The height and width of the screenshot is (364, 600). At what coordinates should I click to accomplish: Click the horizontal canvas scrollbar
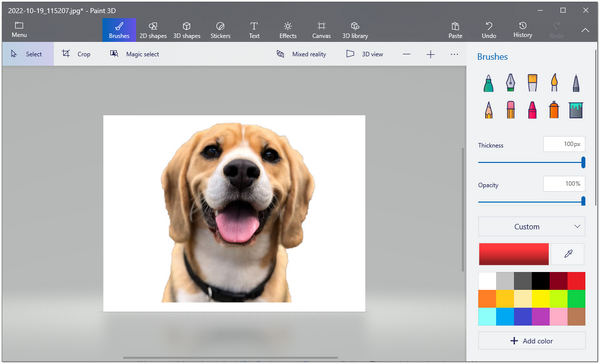tap(230, 358)
